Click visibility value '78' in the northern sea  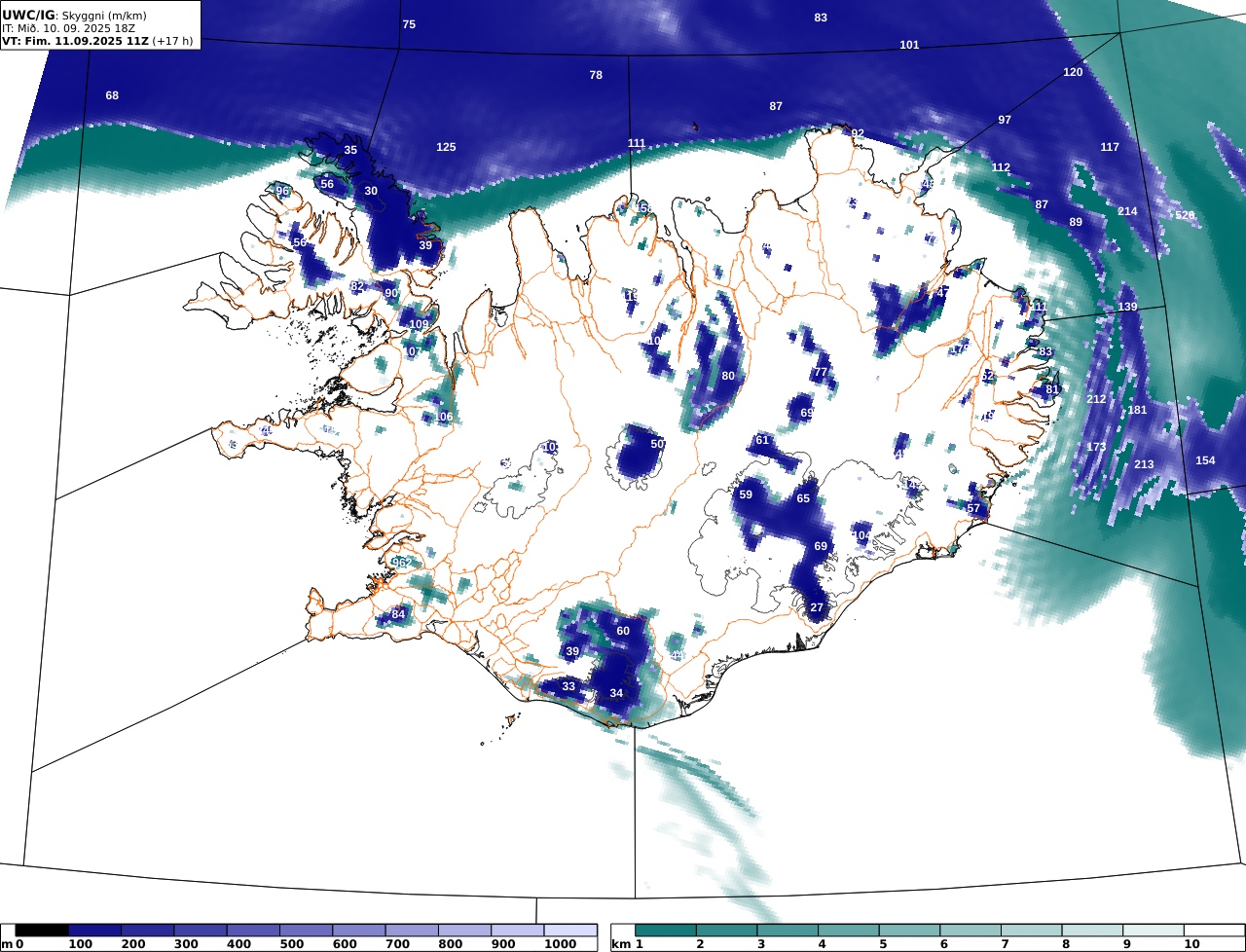(x=596, y=75)
